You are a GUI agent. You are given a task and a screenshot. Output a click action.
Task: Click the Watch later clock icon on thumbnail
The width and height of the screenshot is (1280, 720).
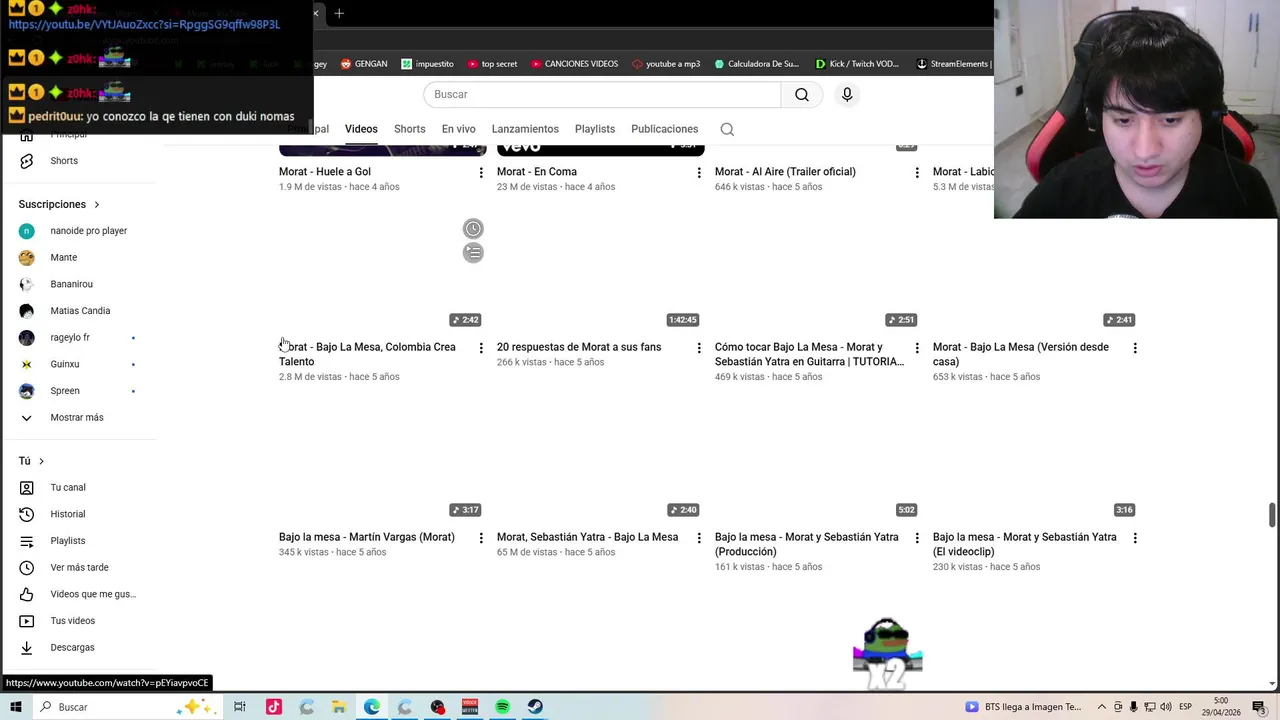coord(473,229)
